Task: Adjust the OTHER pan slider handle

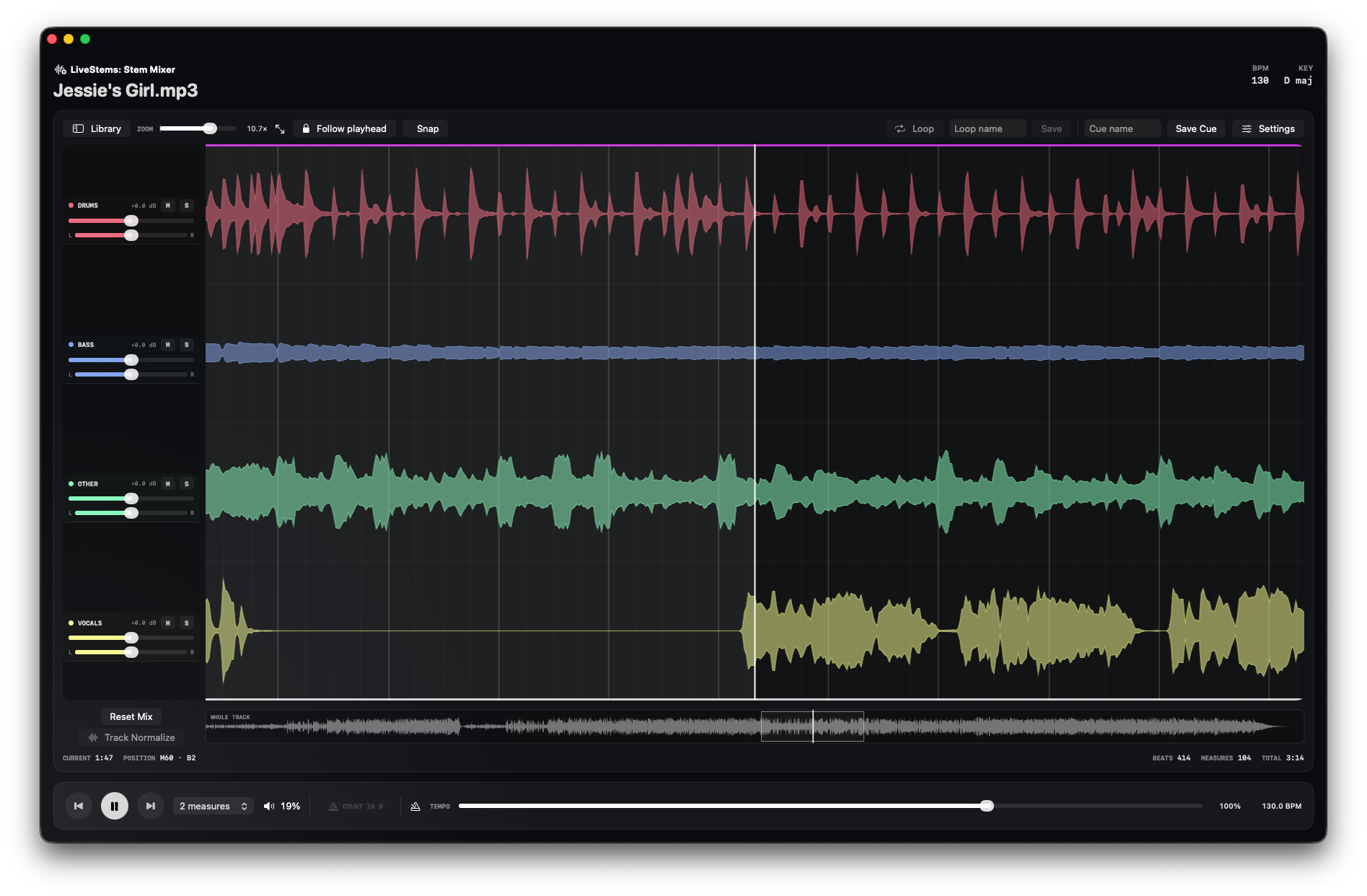Action: coord(131,513)
